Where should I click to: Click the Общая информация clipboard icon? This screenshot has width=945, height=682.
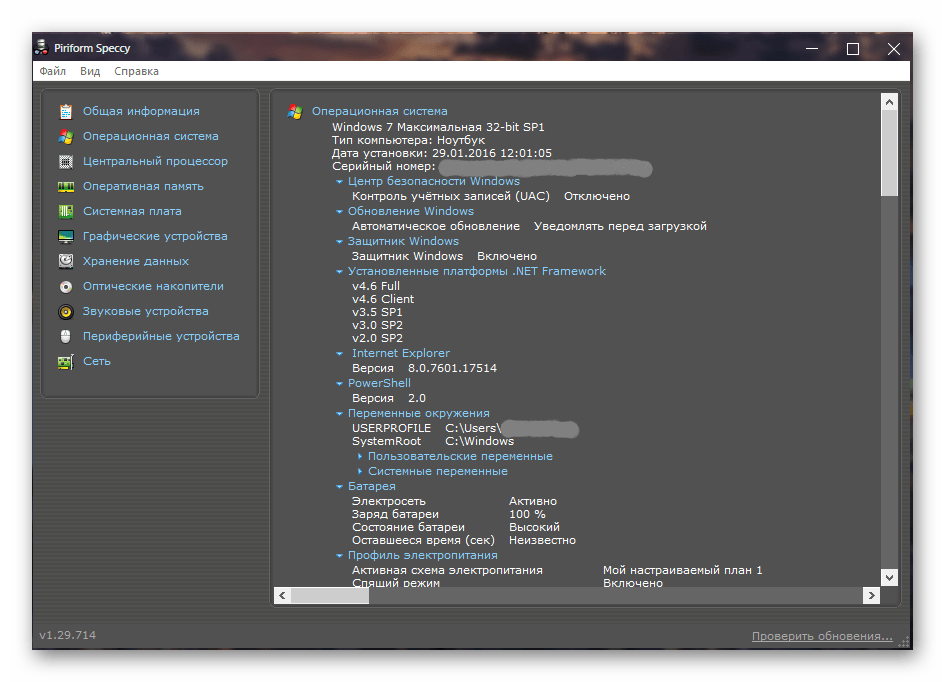[66, 111]
